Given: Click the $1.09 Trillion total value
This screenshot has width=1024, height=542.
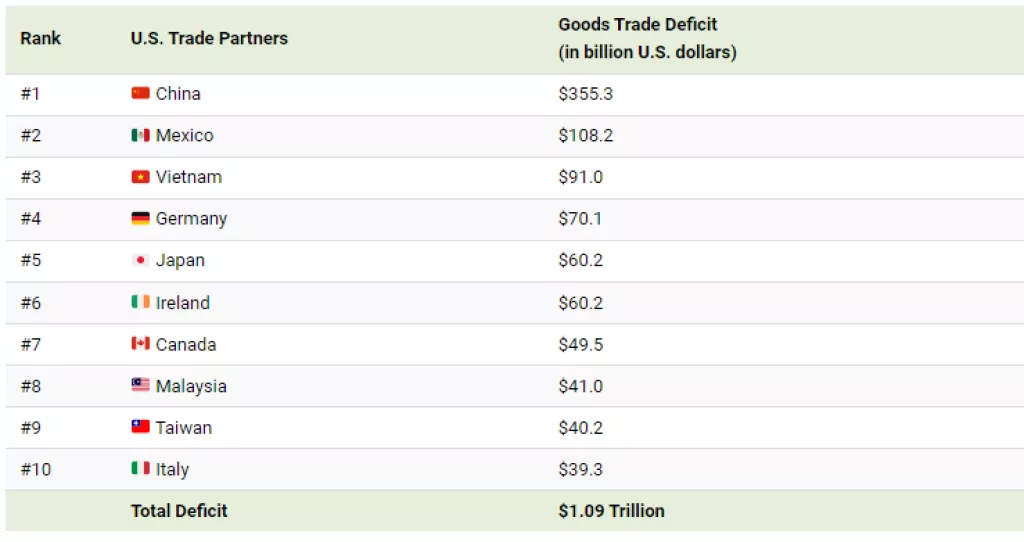Looking at the screenshot, I should coord(611,511).
